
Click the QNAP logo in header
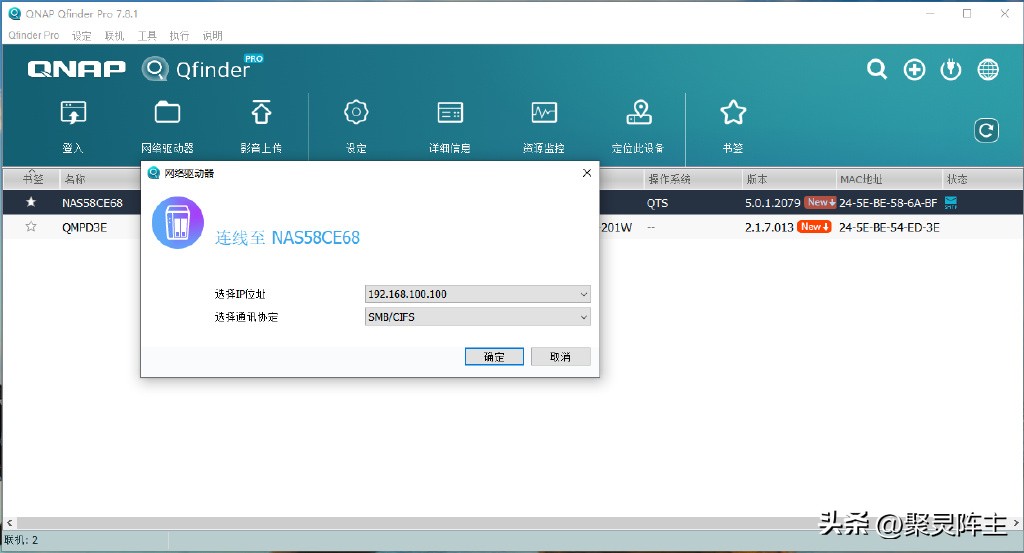pos(76,69)
